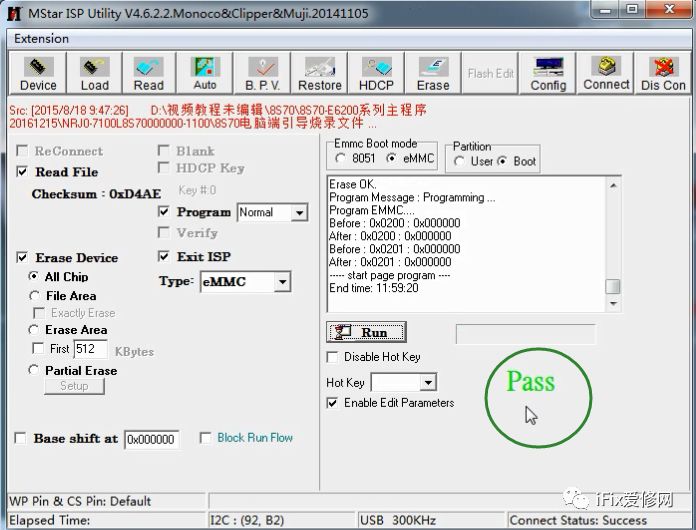Image resolution: width=696 pixels, height=530 pixels.
Task: Toggle the Program checkbox
Action: (x=164, y=211)
